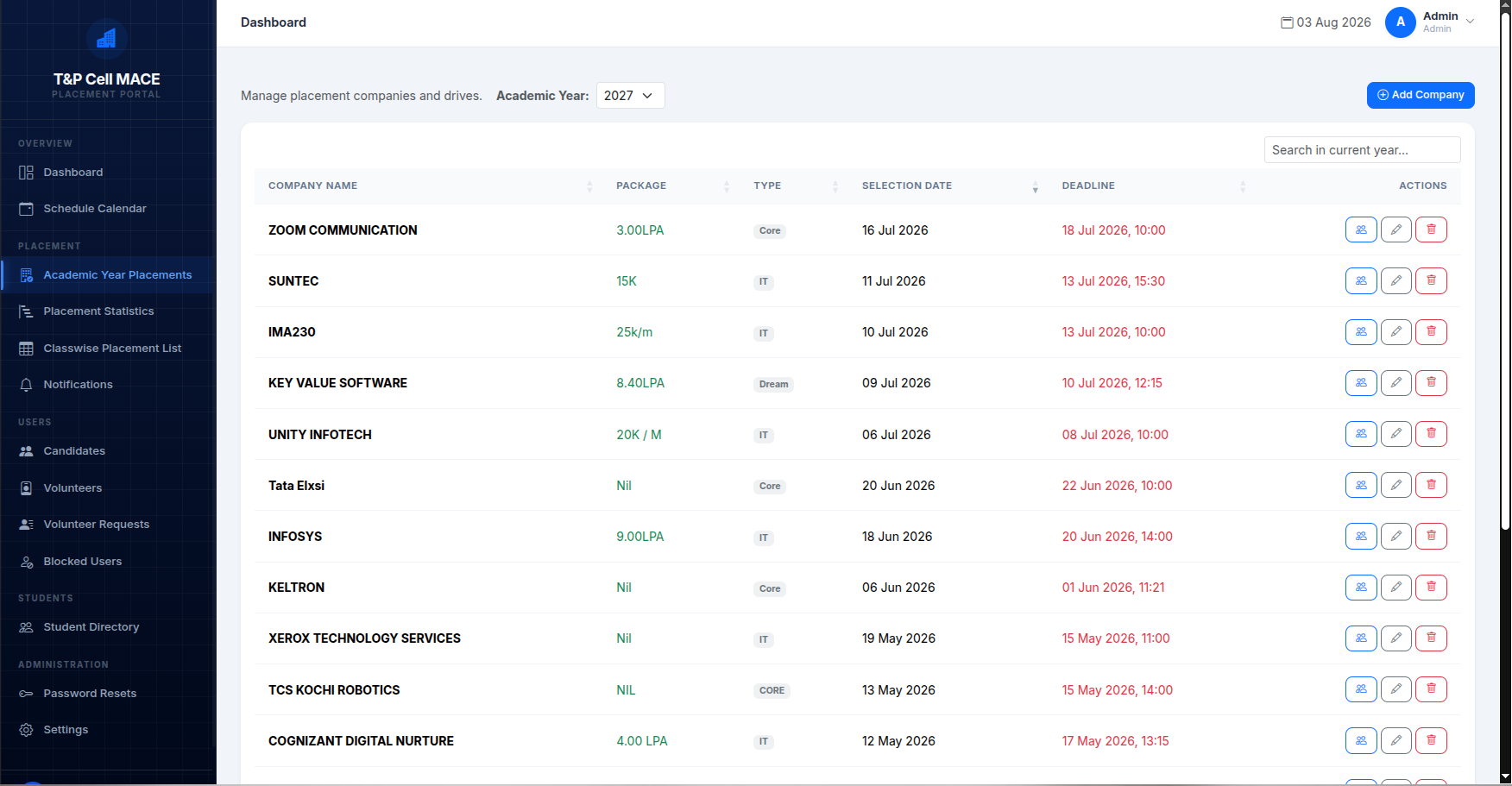This screenshot has width=1512, height=786.
Task: Edit the ZOOM COMMUNICATION entry
Action: click(x=1396, y=230)
